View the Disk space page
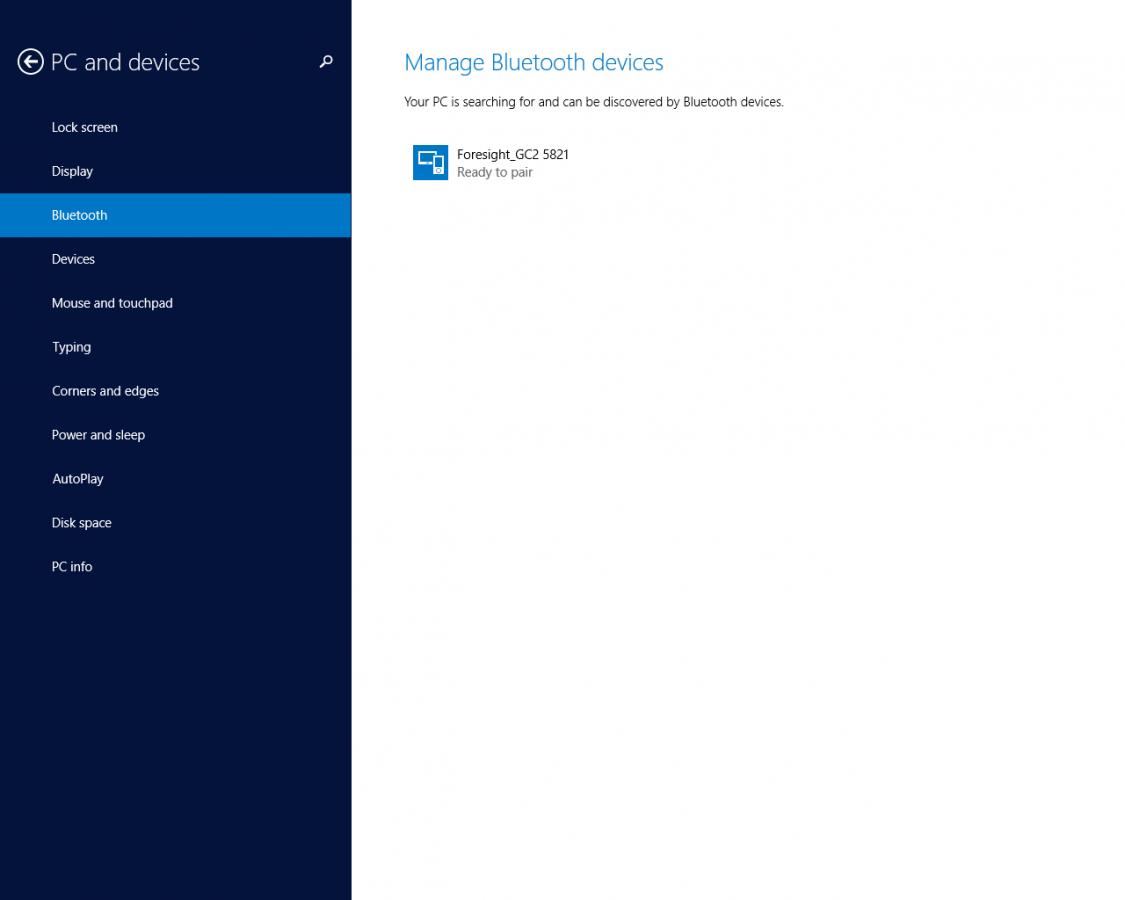The width and height of the screenshot is (1125, 900). coord(81,523)
